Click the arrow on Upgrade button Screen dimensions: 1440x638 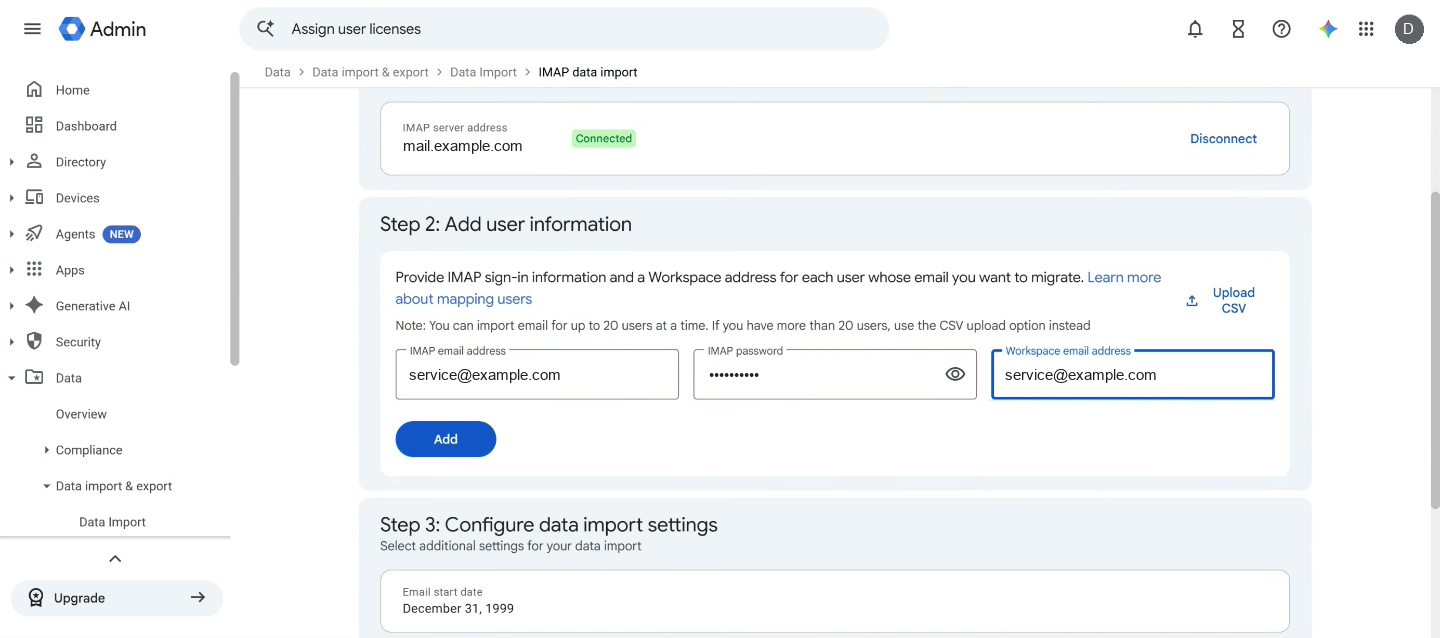click(x=198, y=598)
